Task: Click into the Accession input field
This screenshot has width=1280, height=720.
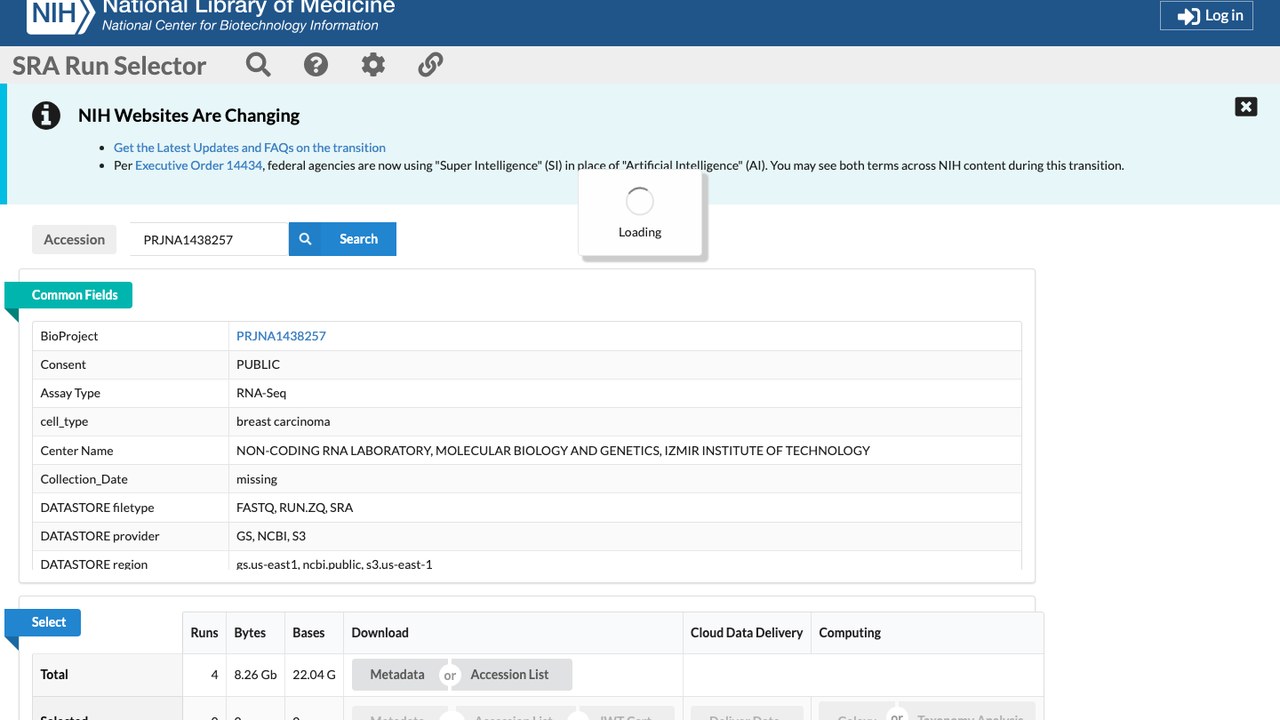Action: pos(209,239)
